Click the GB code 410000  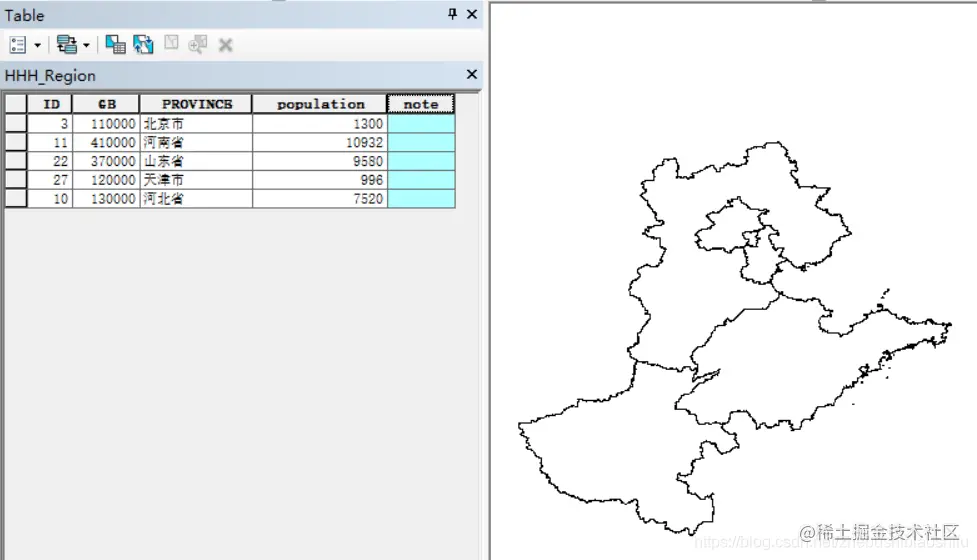(106, 142)
